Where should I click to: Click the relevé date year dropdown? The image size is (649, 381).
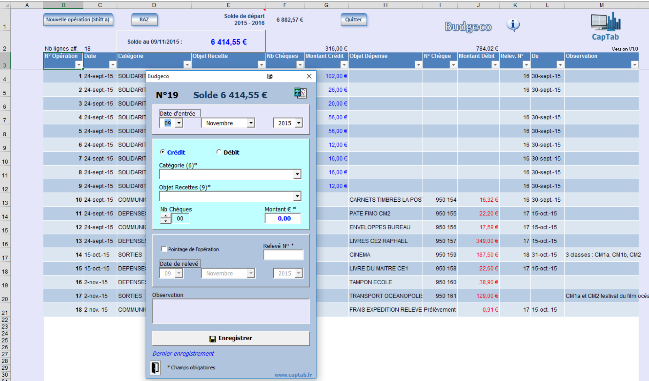point(298,273)
